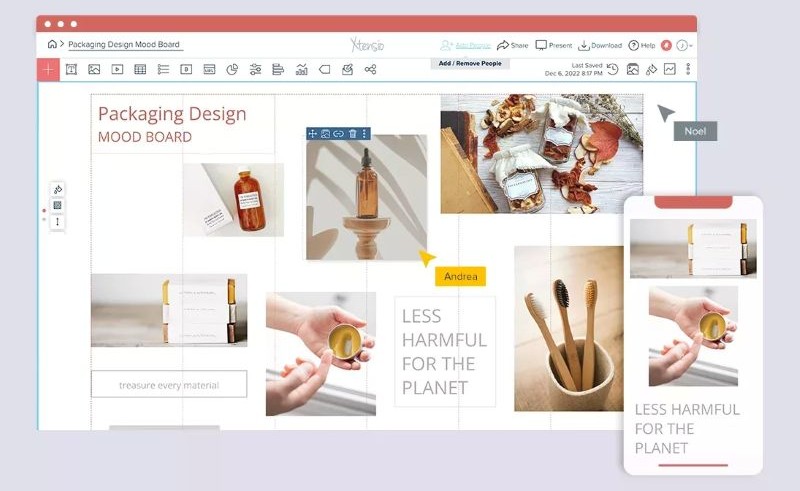Add a video module from the toolbar
Viewport: 800px width, 491px height.
117,69
